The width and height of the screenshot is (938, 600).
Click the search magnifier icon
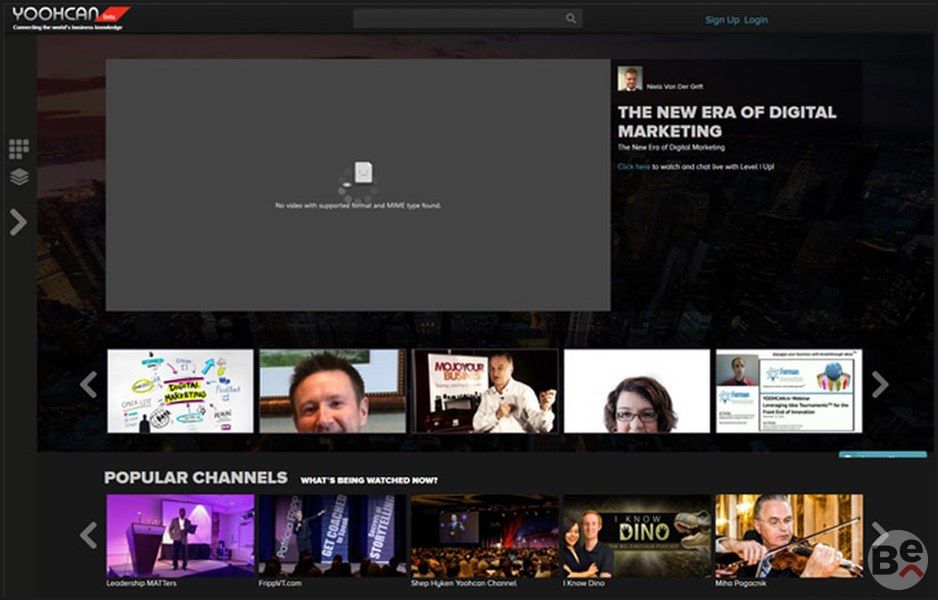click(571, 19)
